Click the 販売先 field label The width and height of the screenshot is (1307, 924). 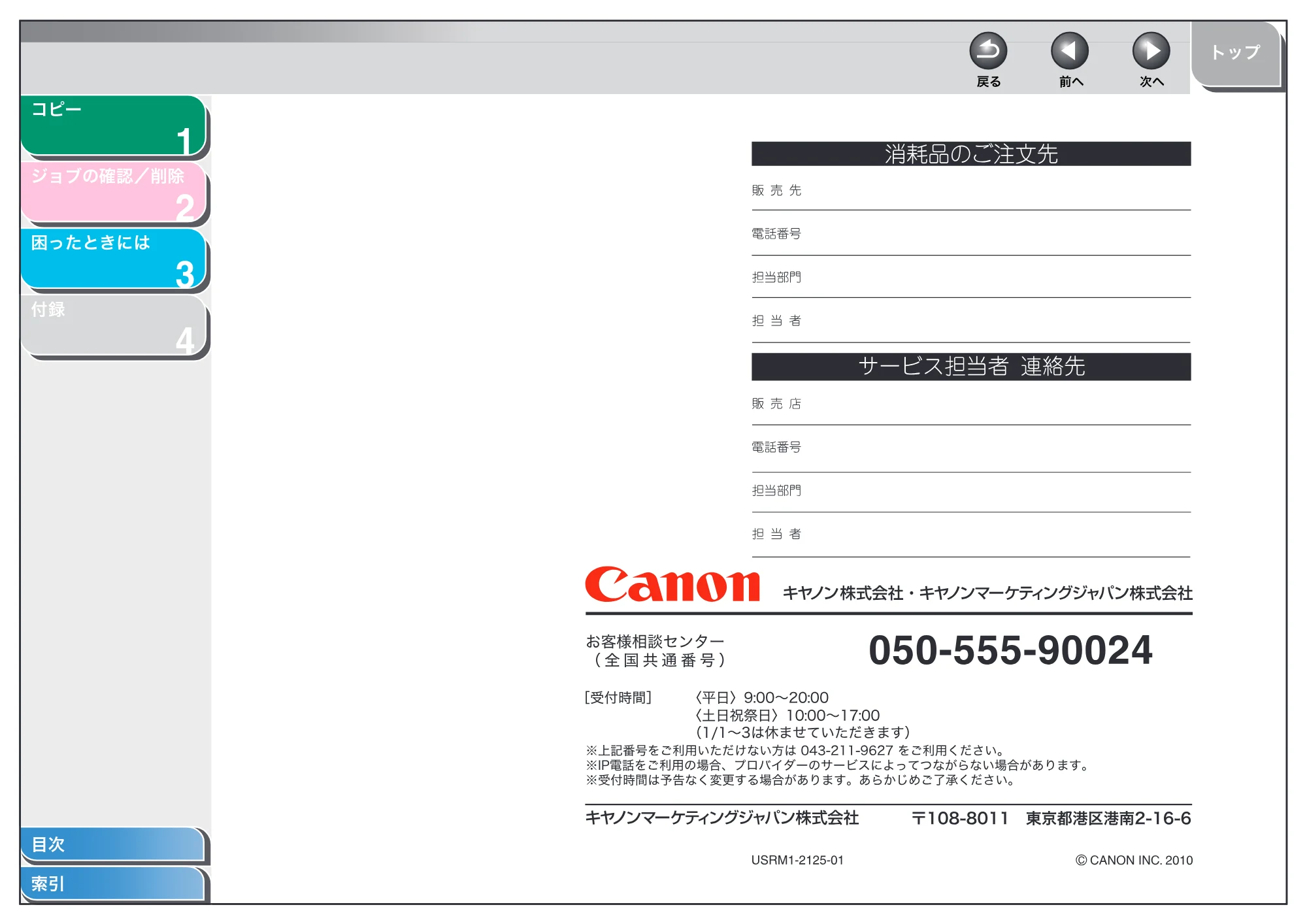click(x=776, y=190)
